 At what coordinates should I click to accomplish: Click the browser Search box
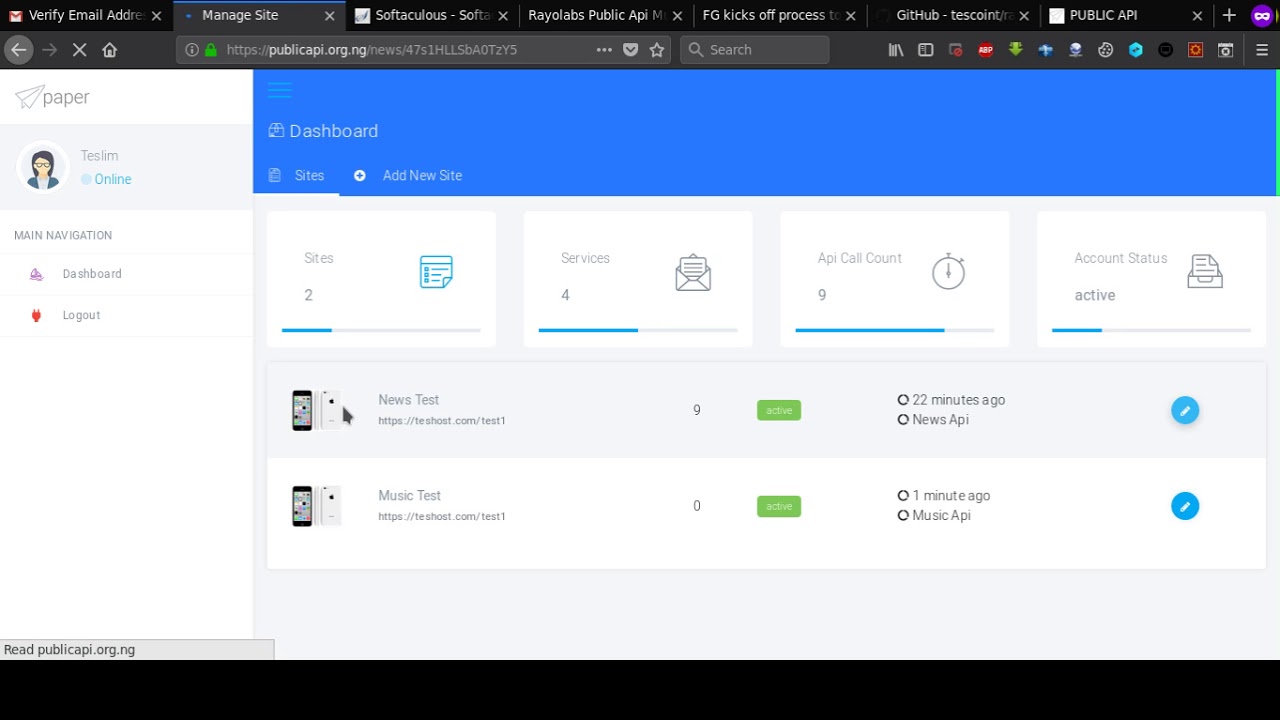(x=755, y=50)
